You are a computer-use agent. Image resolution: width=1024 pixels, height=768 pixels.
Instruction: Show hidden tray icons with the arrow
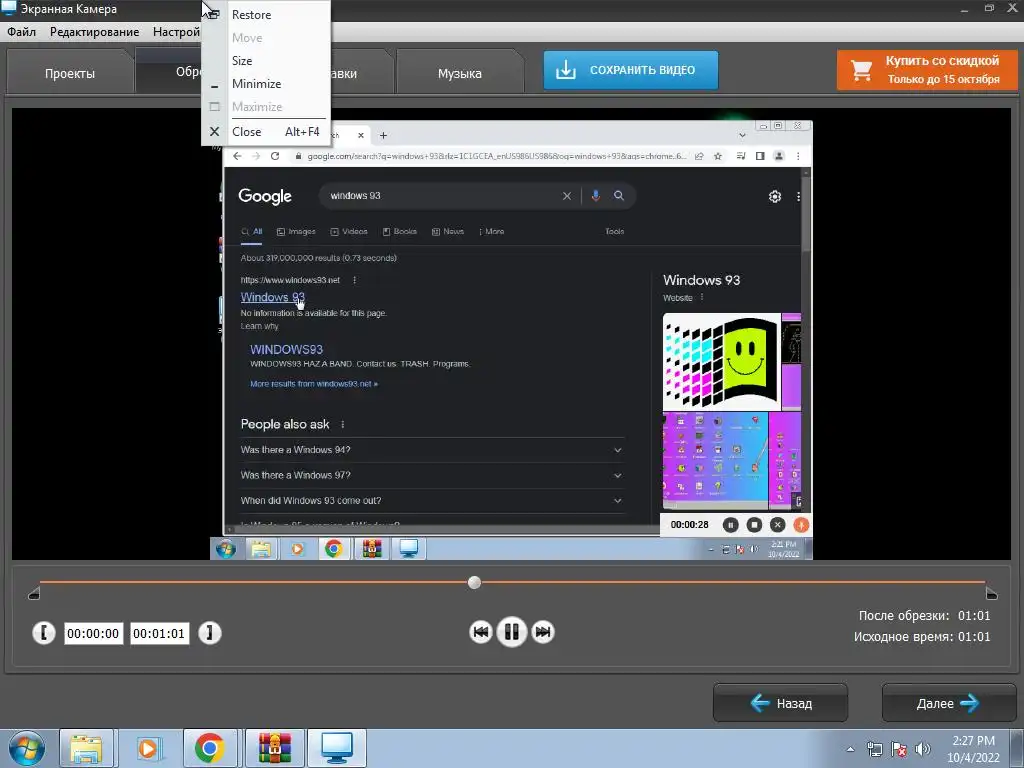850,749
